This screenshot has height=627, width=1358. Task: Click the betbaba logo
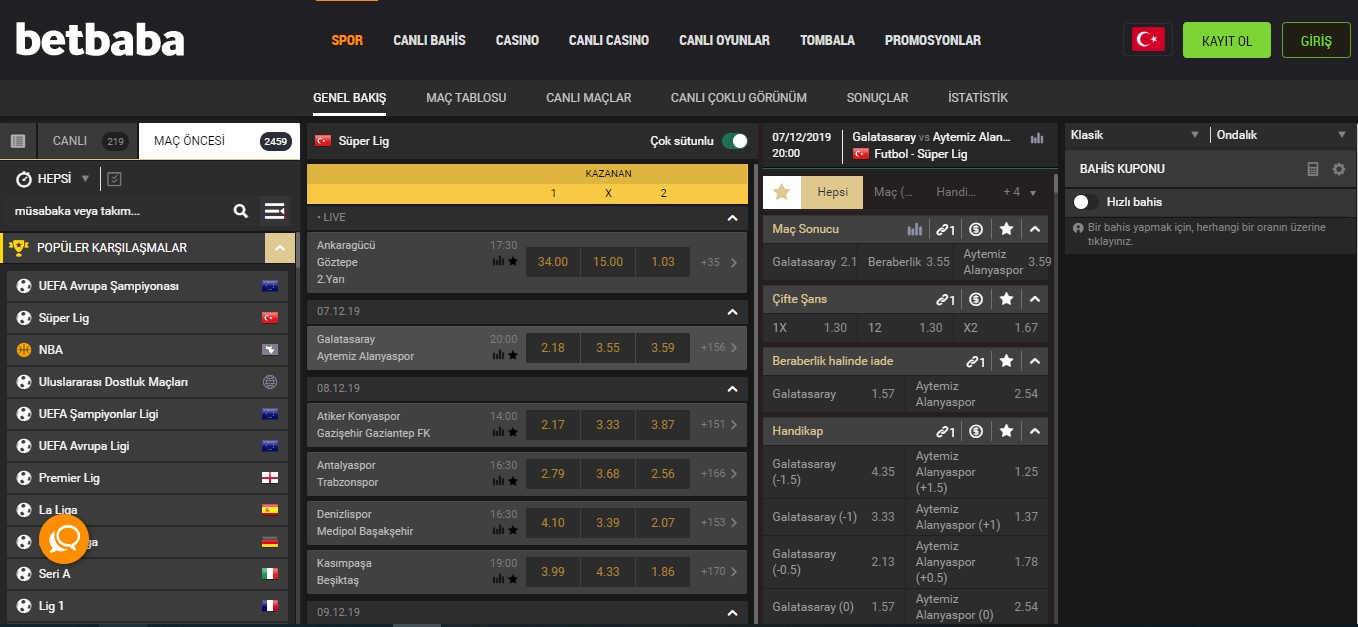(100, 40)
